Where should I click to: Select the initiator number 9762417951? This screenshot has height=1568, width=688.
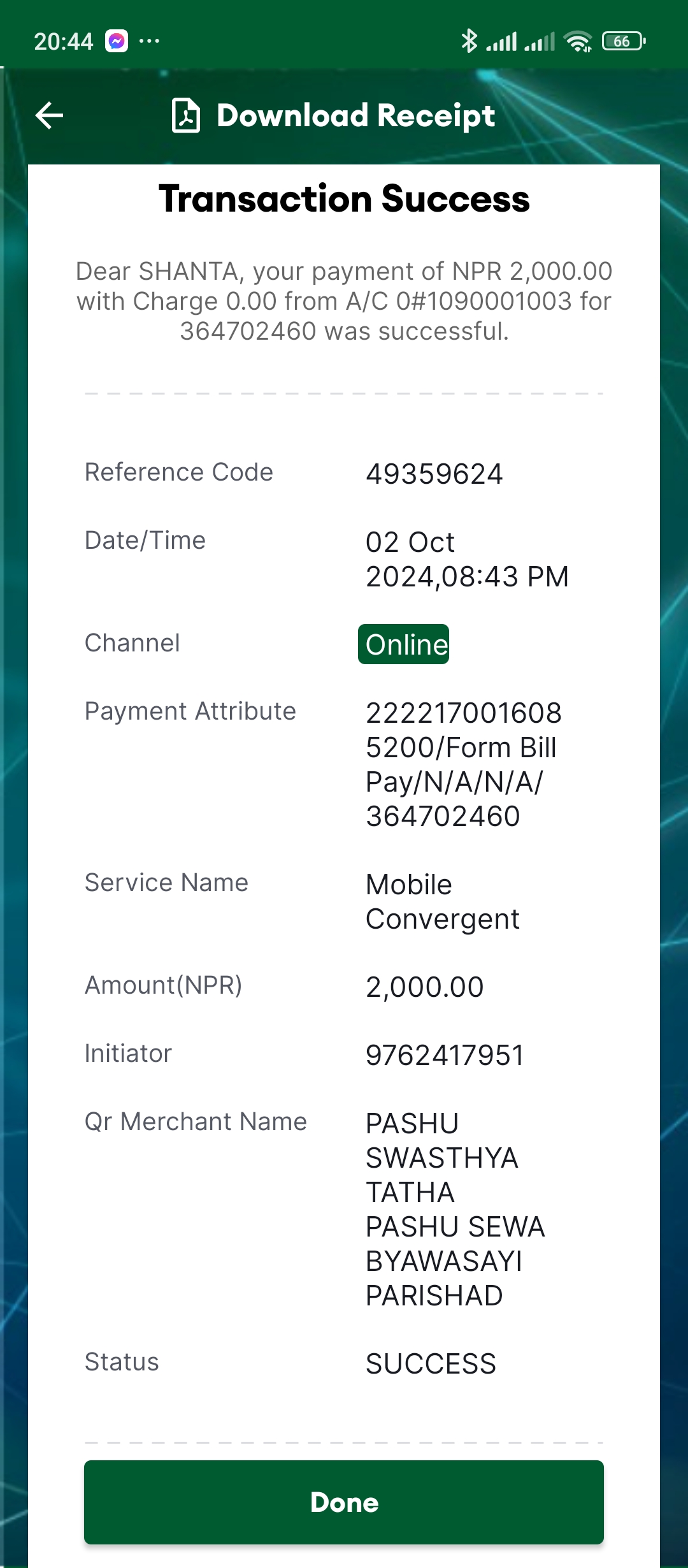click(445, 1055)
